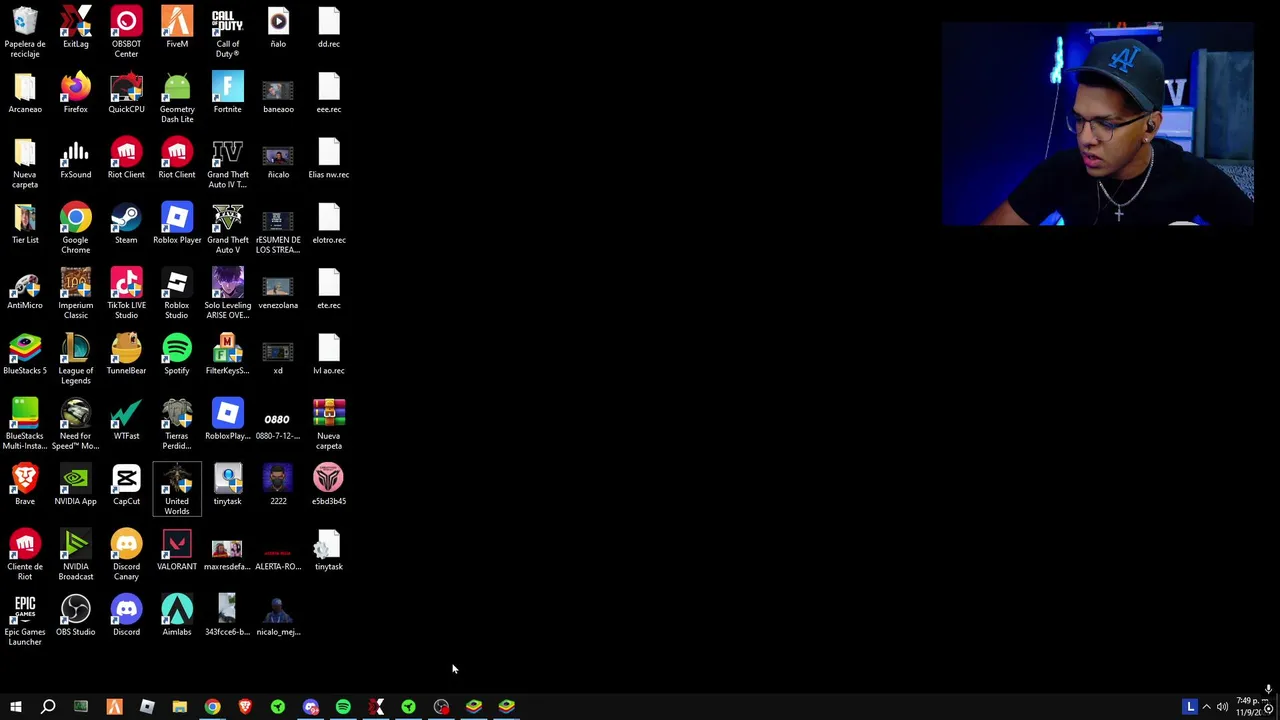Launch Roblox Player shortcut

177,223
